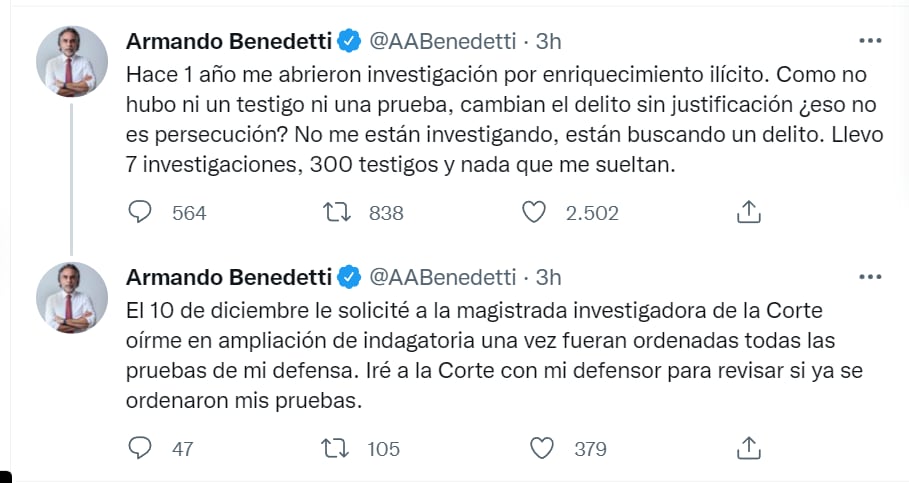Click @AABenedetti handle in second tweet
Viewport: 909px width, 483px height.
[443, 277]
